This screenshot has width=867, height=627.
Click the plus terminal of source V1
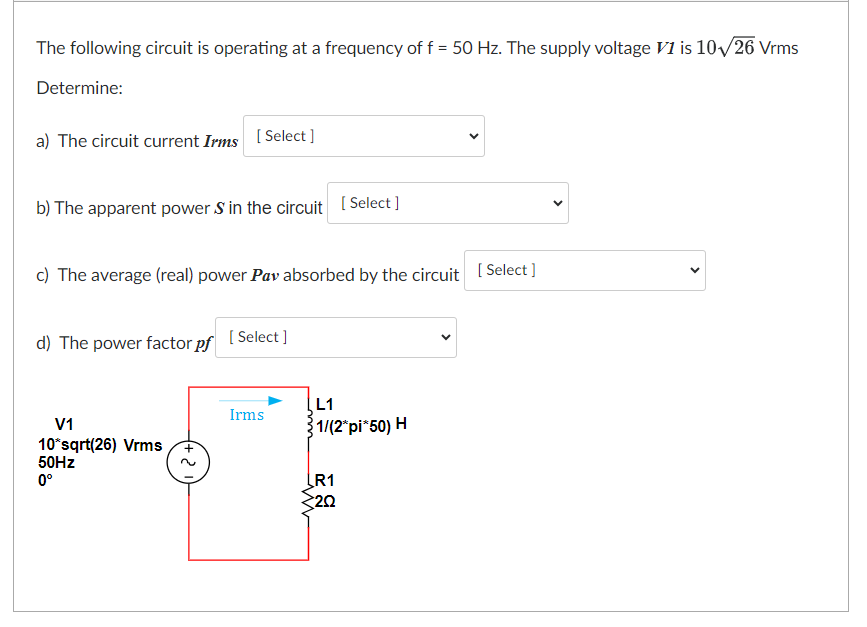(189, 448)
